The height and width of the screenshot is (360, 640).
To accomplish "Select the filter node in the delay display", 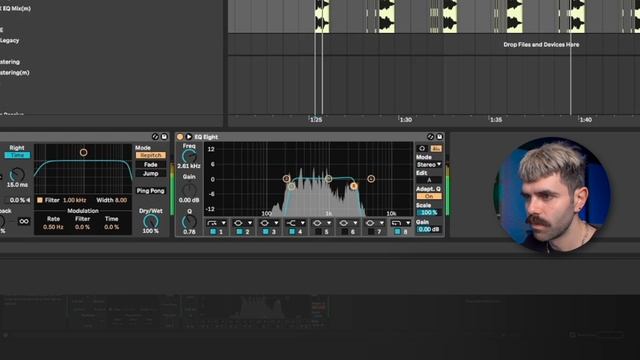I will [83, 152].
